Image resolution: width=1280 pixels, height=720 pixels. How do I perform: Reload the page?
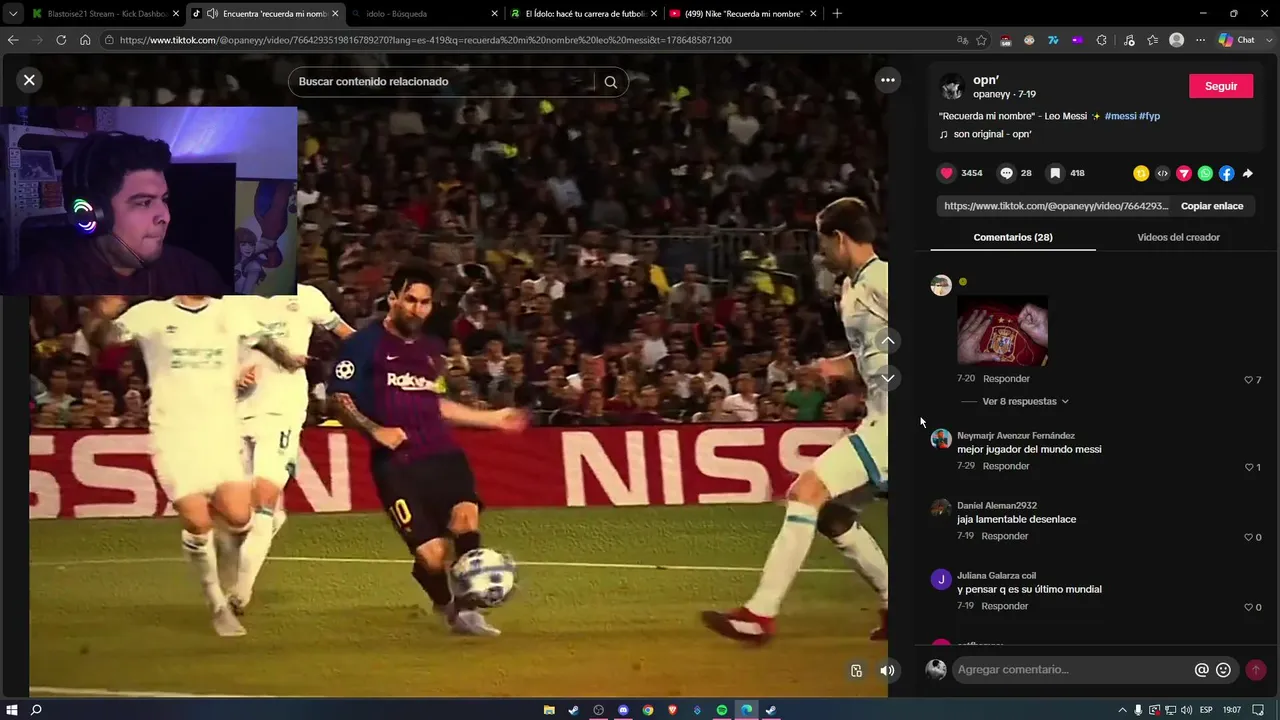tap(61, 40)
